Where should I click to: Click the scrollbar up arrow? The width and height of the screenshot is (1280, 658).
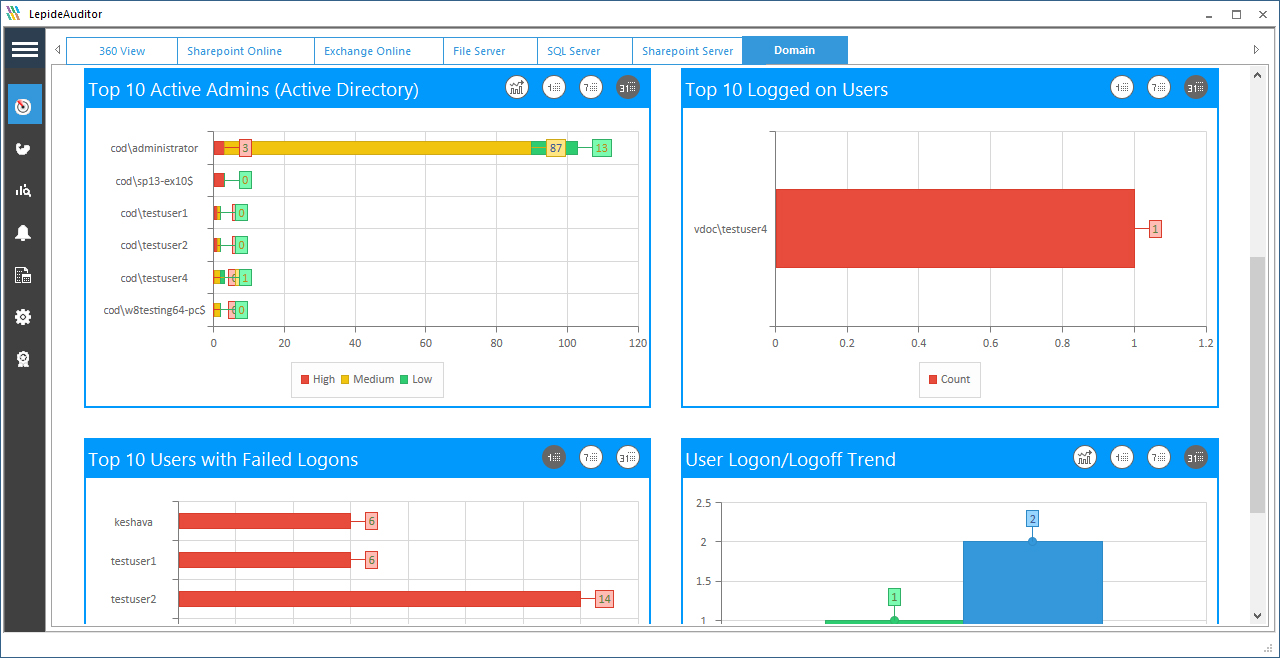click(x=1258, y=76)
